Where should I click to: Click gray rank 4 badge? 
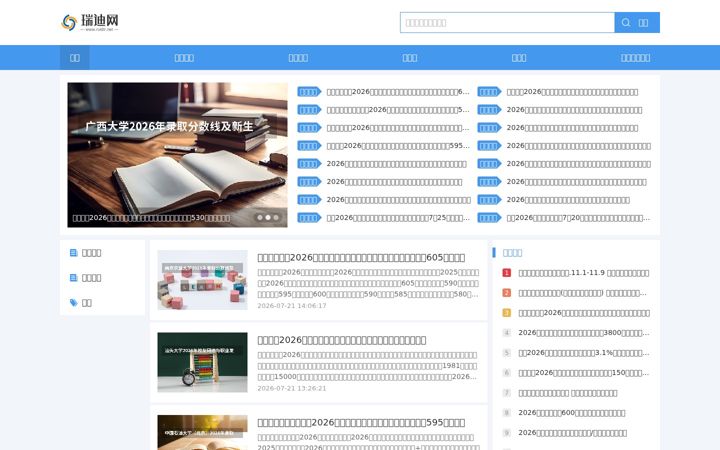tap(506, 332)
